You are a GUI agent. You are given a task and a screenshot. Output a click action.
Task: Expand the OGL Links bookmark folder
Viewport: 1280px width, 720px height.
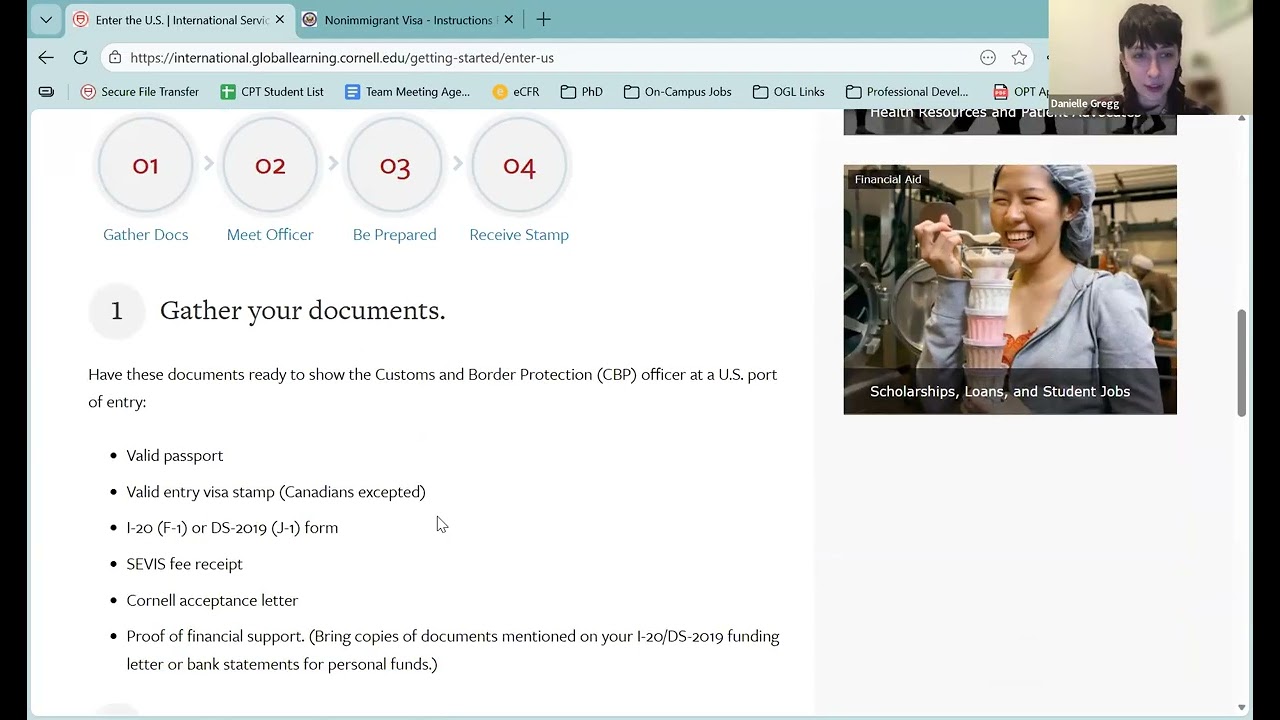click(789, 92)
